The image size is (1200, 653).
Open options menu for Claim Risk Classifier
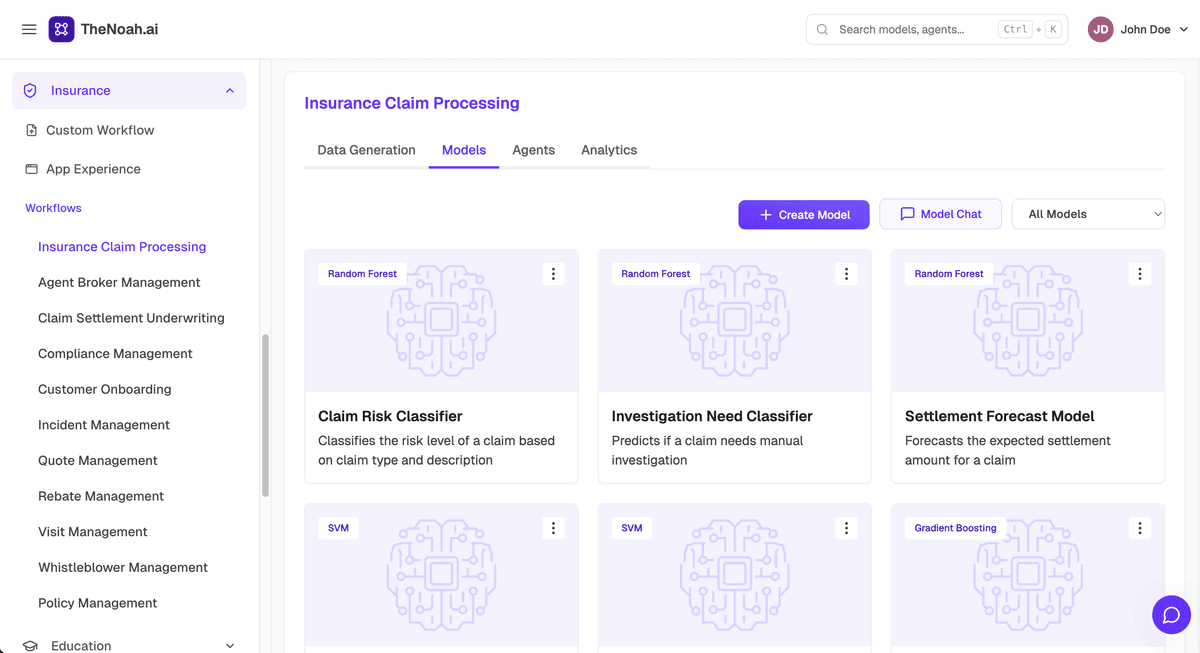[x=553, y=274]
